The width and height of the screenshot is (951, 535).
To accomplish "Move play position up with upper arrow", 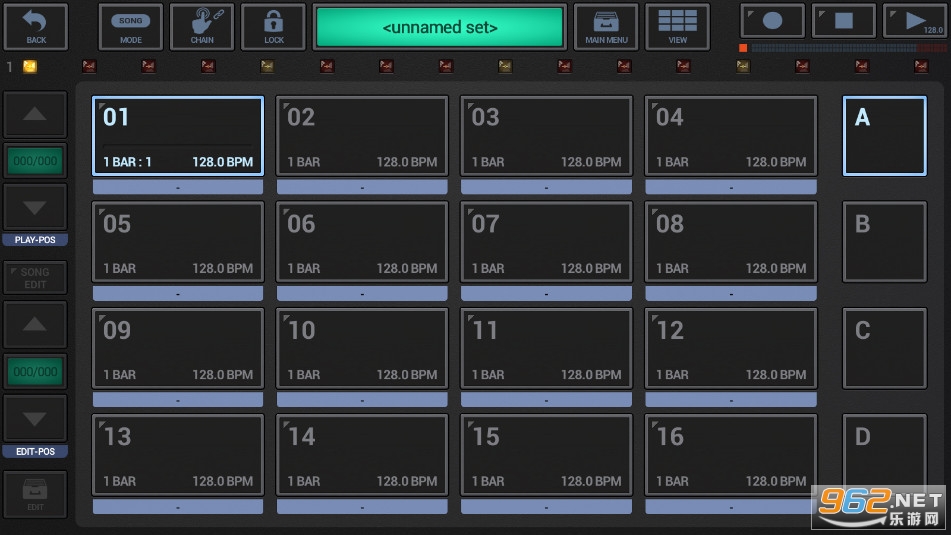I will [x=35, y=115].
